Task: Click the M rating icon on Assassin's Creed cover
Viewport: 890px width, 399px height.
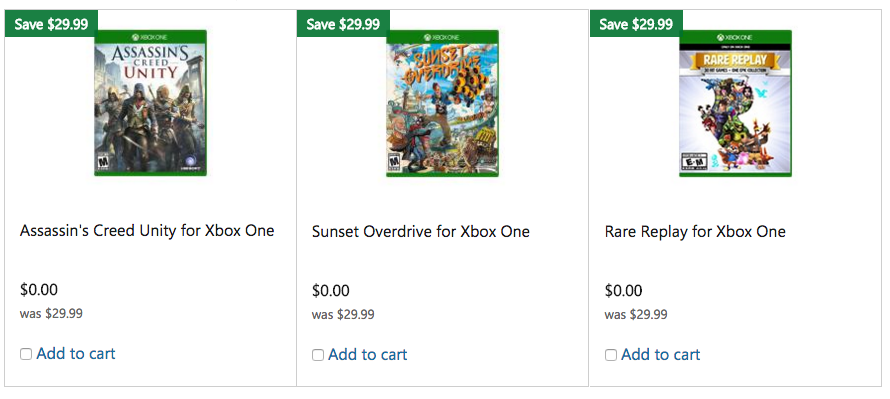Action: point(103,163)
